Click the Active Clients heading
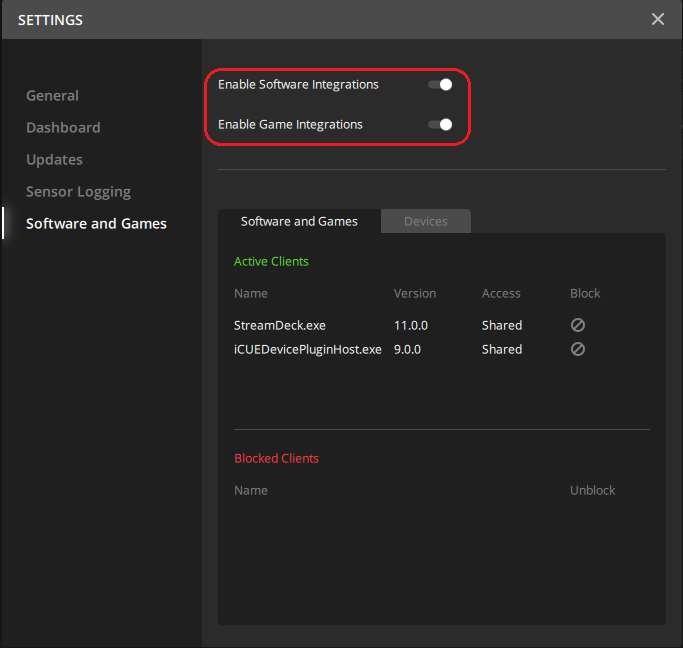This screenshot has height=648, width=683. (x=271, y=261)
